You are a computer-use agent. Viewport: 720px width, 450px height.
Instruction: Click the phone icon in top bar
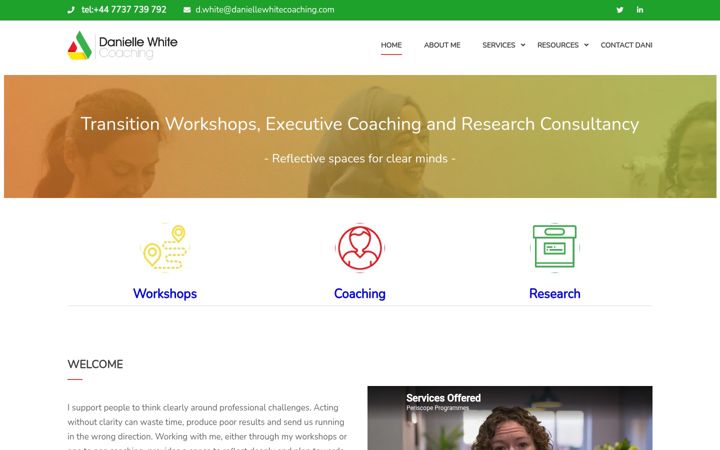(x=71, y=10)
